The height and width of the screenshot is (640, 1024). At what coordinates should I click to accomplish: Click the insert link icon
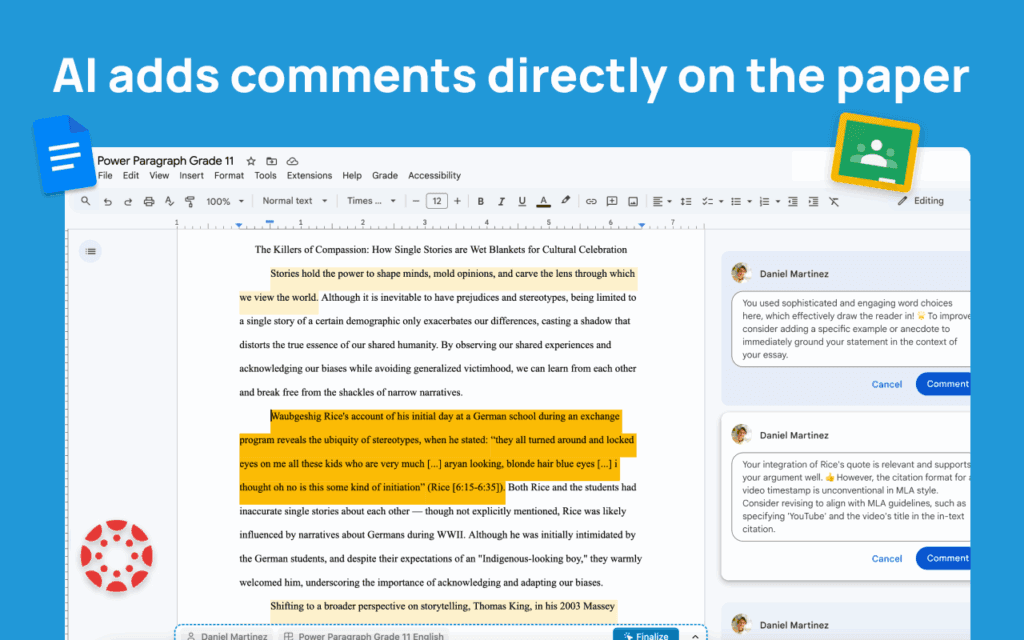[x=591, y=201]
